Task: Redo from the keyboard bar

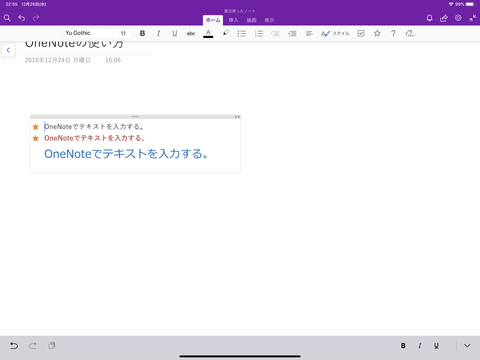Action: 33,346
